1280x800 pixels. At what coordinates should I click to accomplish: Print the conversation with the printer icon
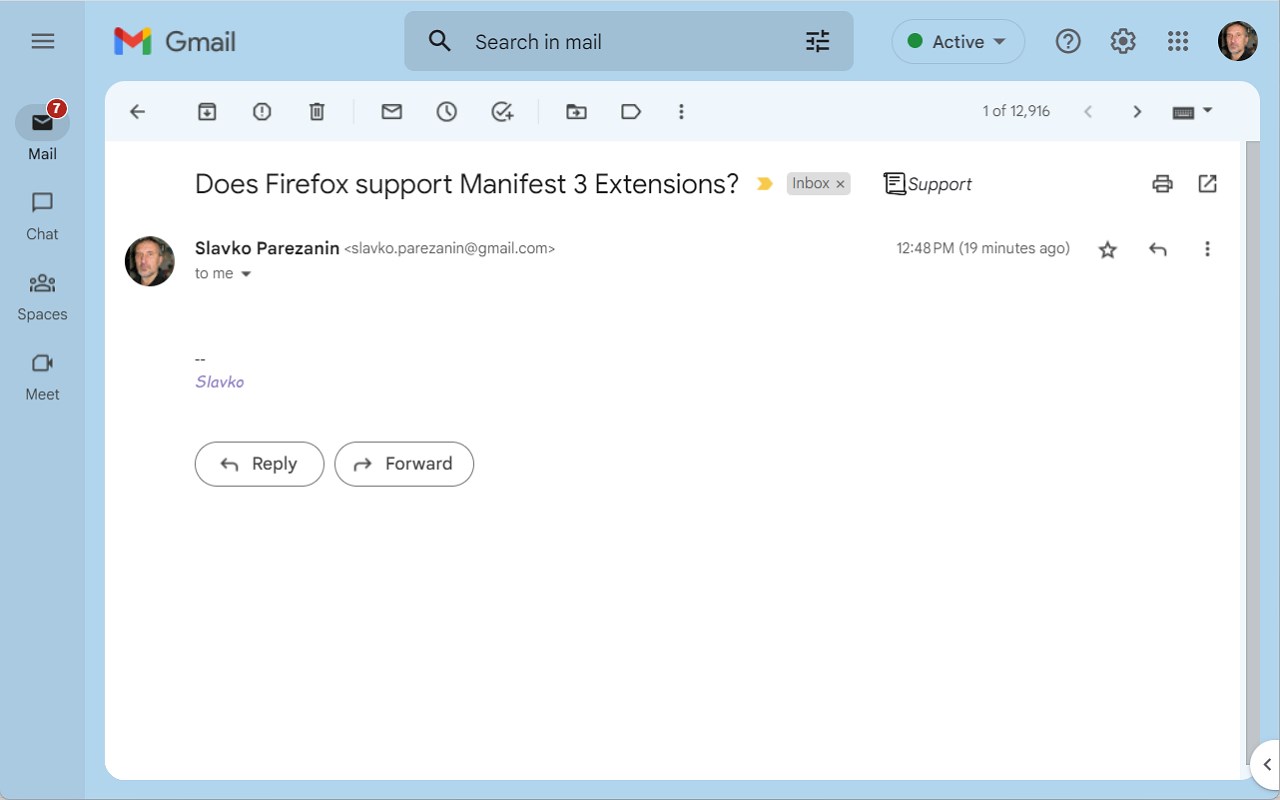pos(1162,184)
